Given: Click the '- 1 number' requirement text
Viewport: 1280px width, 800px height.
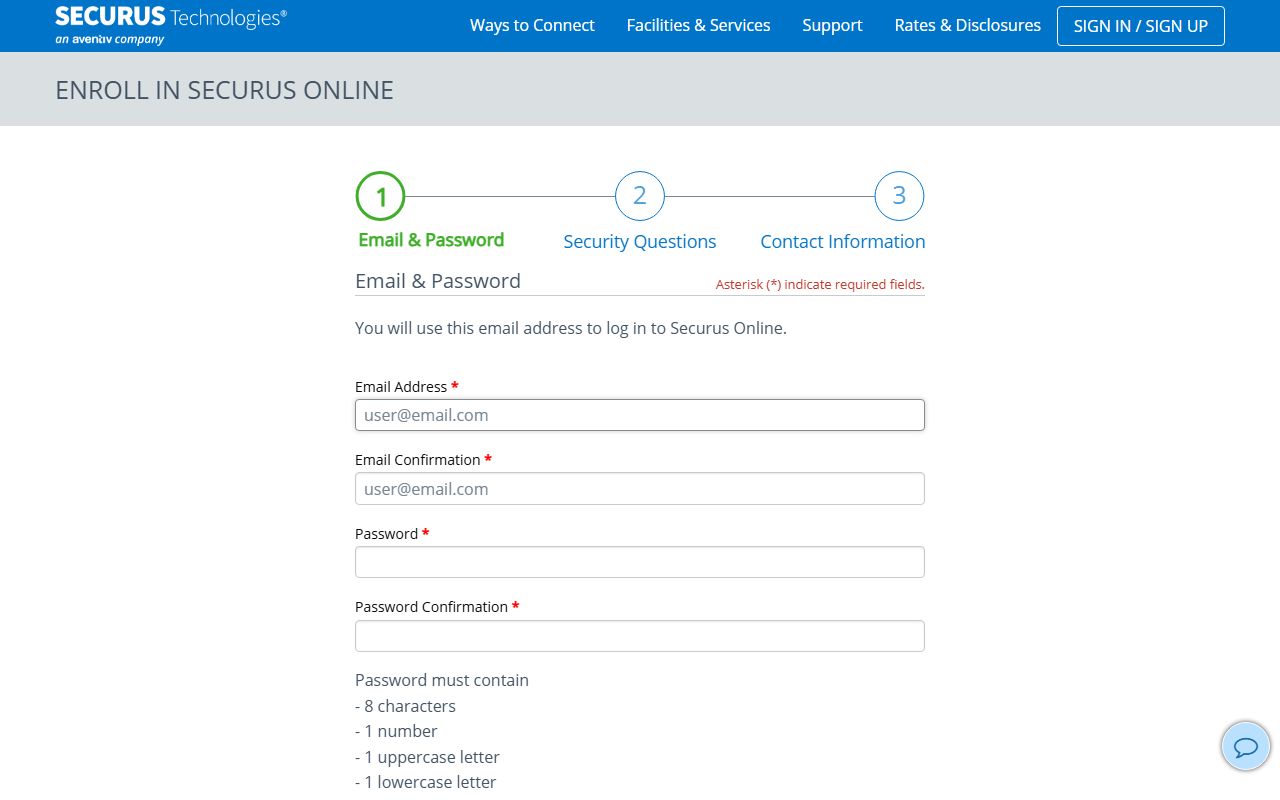Looking at the screenshot, I should [396, 731].
